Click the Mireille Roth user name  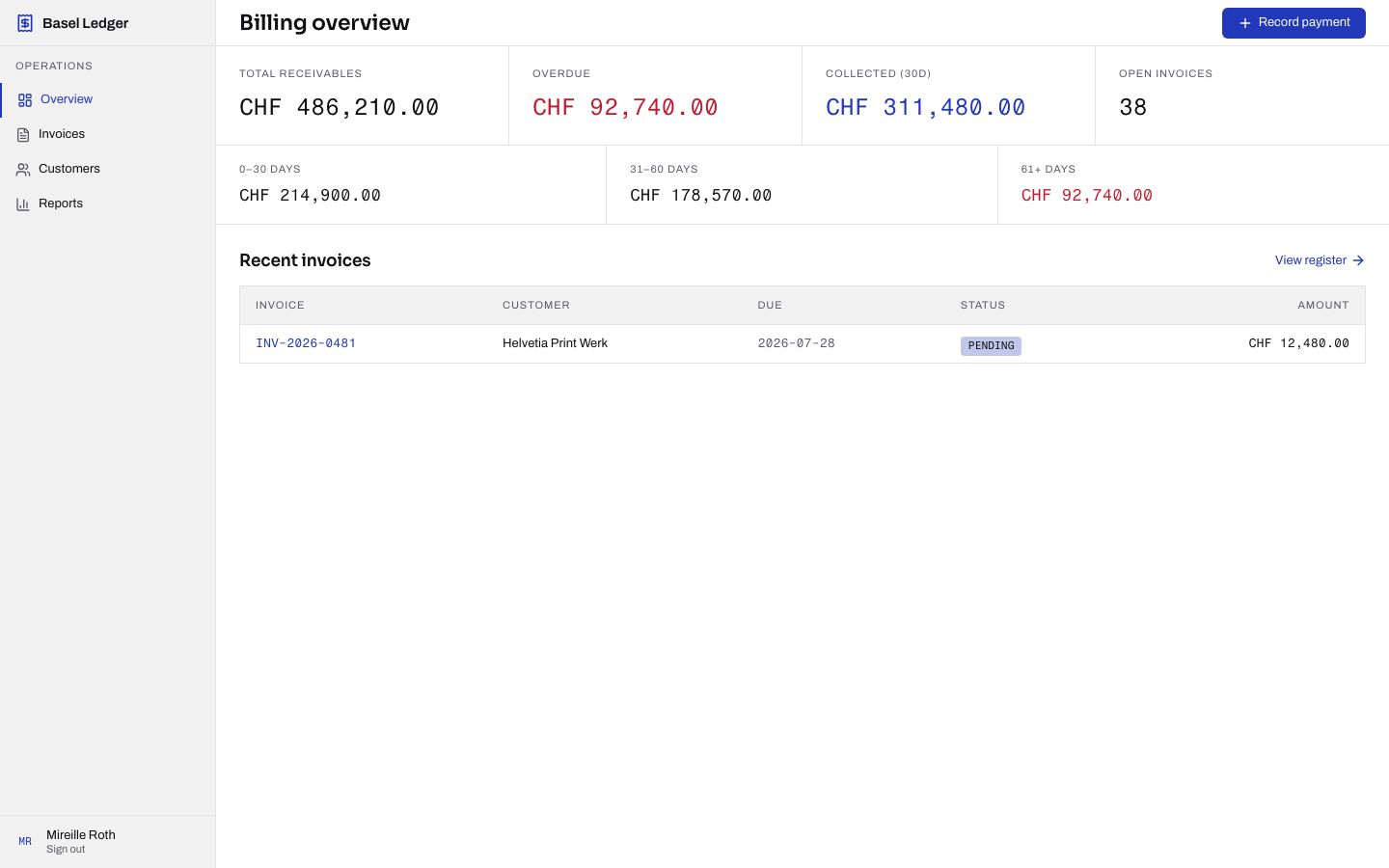click(x=81, y=835)
